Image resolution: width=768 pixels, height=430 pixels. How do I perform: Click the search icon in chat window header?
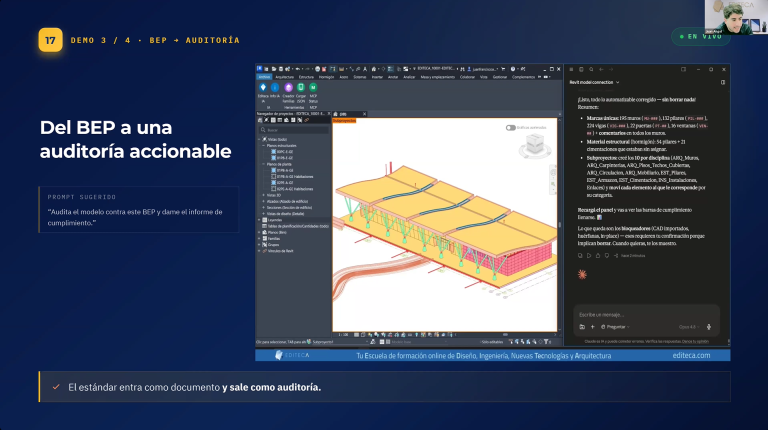point(591,69)
